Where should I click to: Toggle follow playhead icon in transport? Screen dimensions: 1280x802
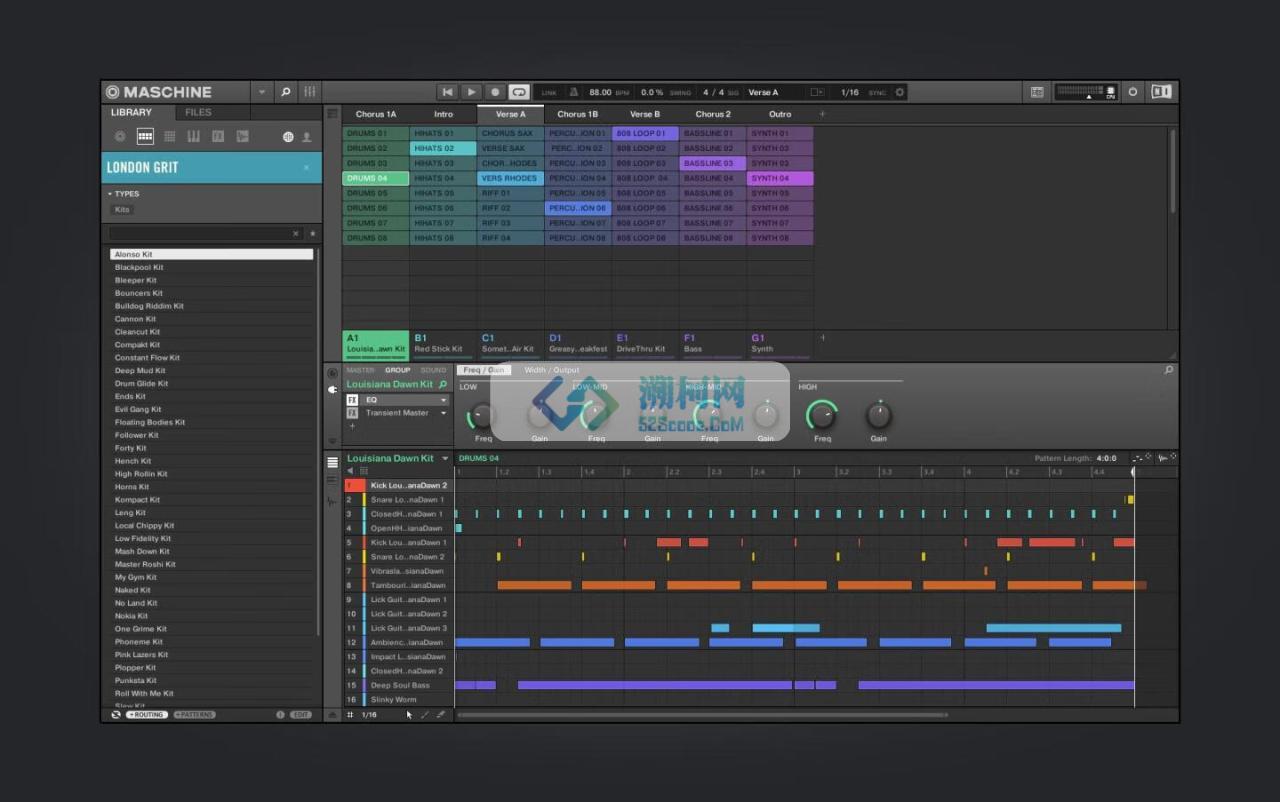click(x=817, y=92)
